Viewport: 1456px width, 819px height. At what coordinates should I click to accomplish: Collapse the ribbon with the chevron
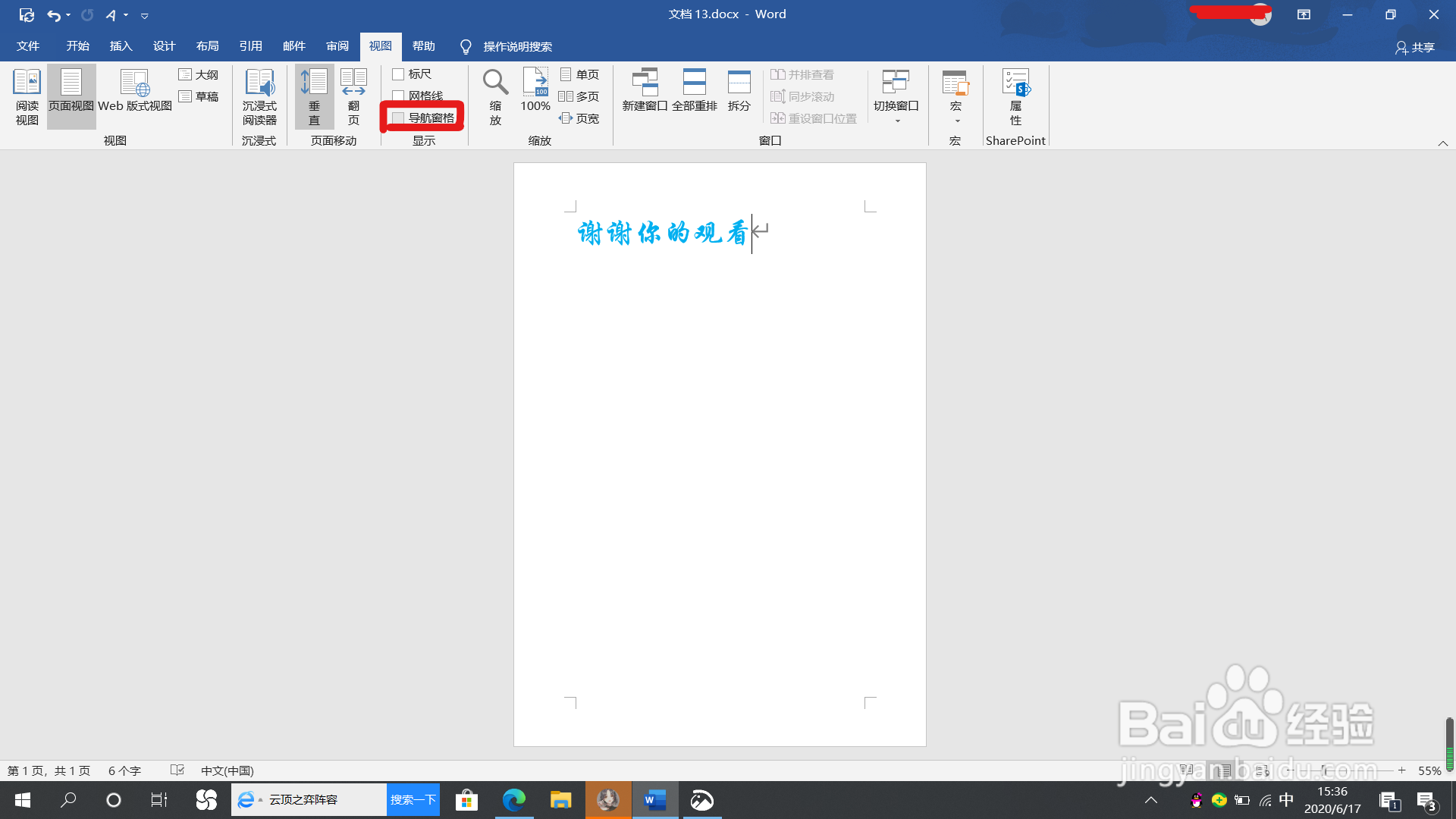pyautogui.click(x=1442, y=143)
